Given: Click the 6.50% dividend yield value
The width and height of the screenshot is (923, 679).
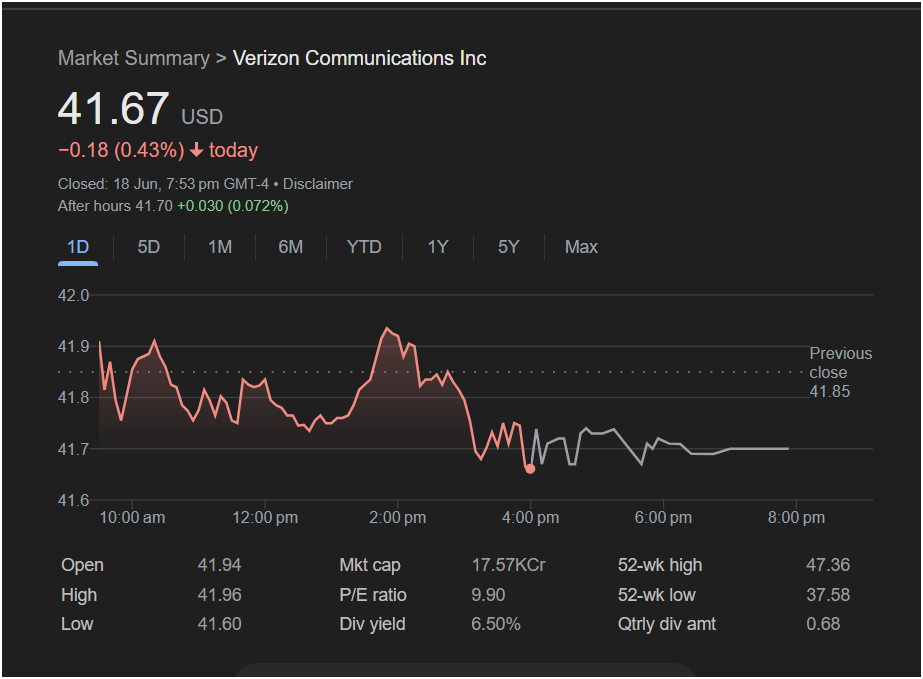Looking at the screenshot, I should pos(496,624).
